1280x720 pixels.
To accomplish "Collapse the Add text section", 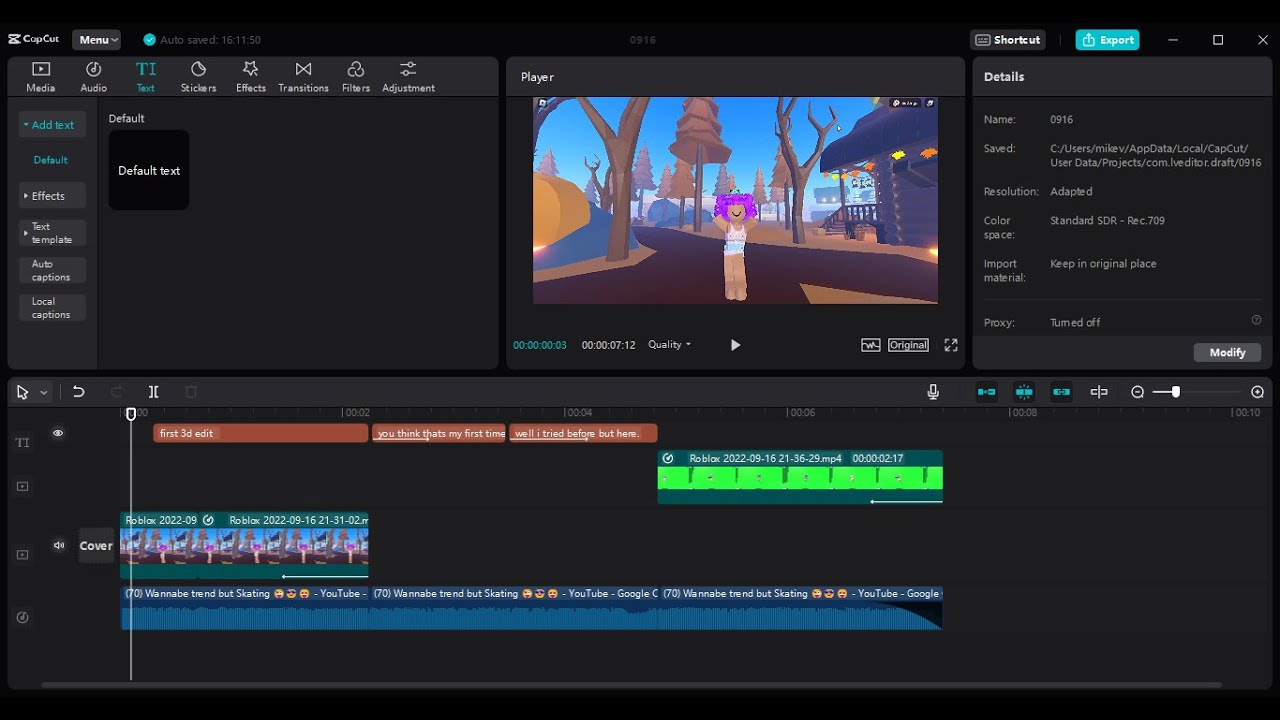I will click(52, 125).
